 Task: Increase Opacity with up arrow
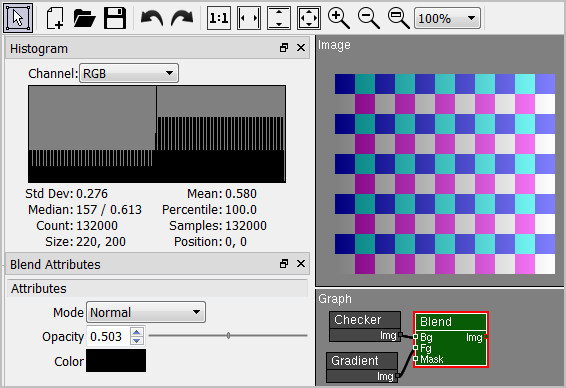click(136, 332)
